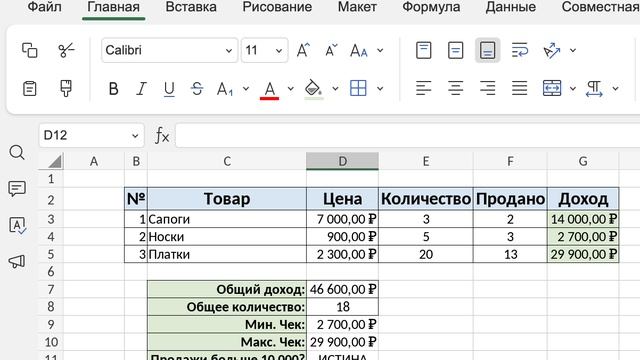640x360 pixels.
Task: Click the Cut scissors icon
Action: pos(66,50)
